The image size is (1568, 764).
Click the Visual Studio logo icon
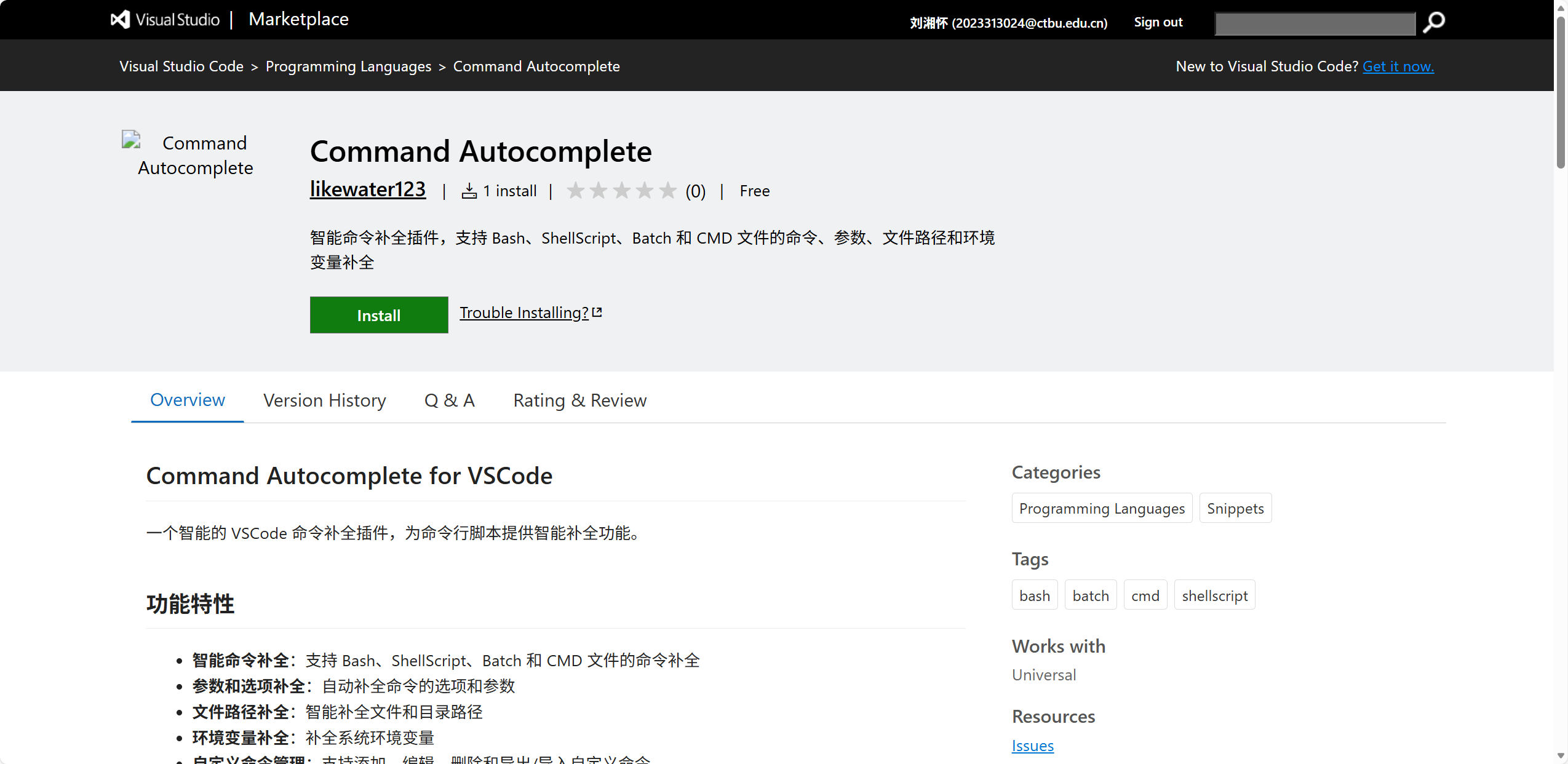[x=120, y=20]
